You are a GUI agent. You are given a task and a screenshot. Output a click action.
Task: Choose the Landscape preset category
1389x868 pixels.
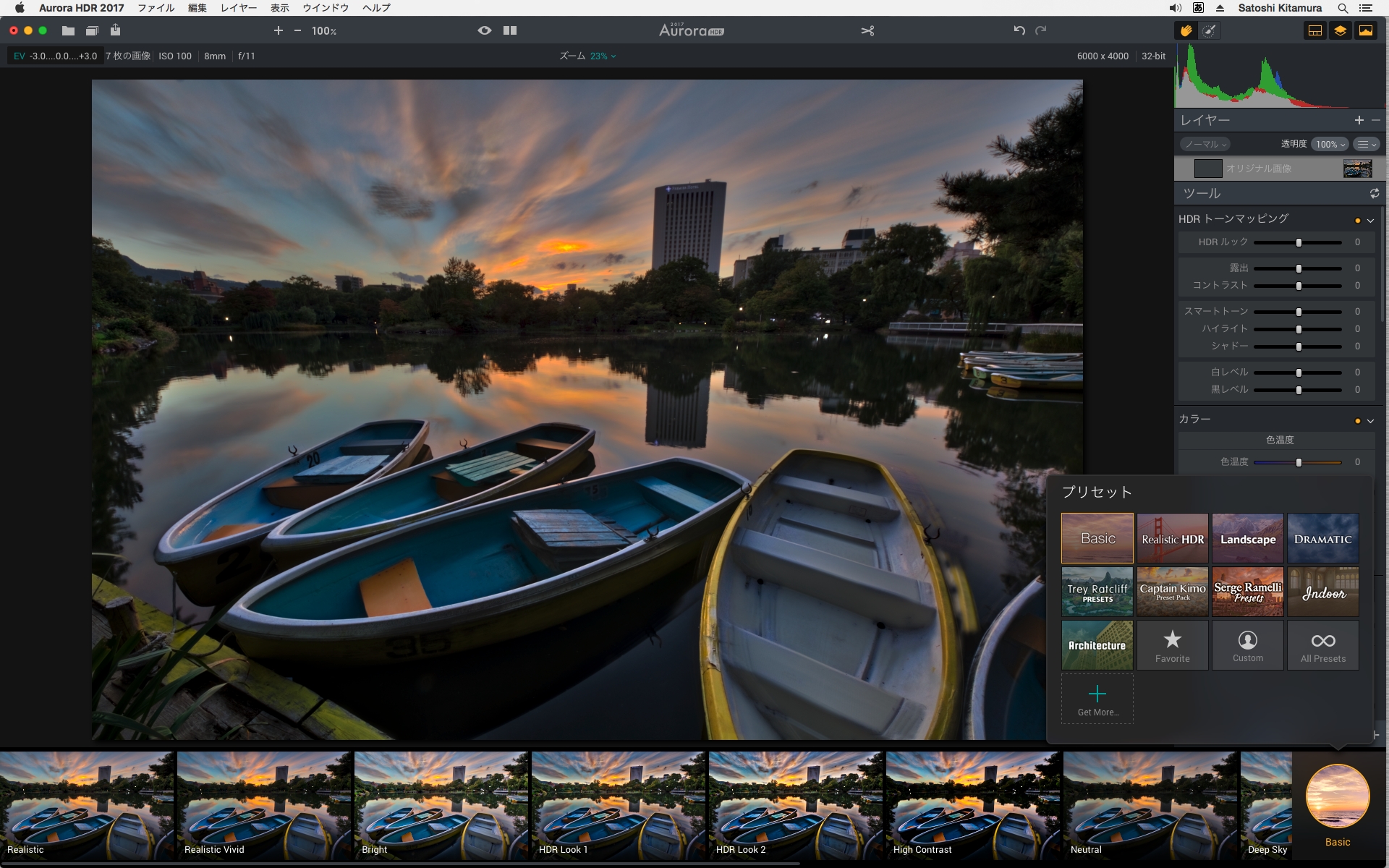click(1248, 538)
